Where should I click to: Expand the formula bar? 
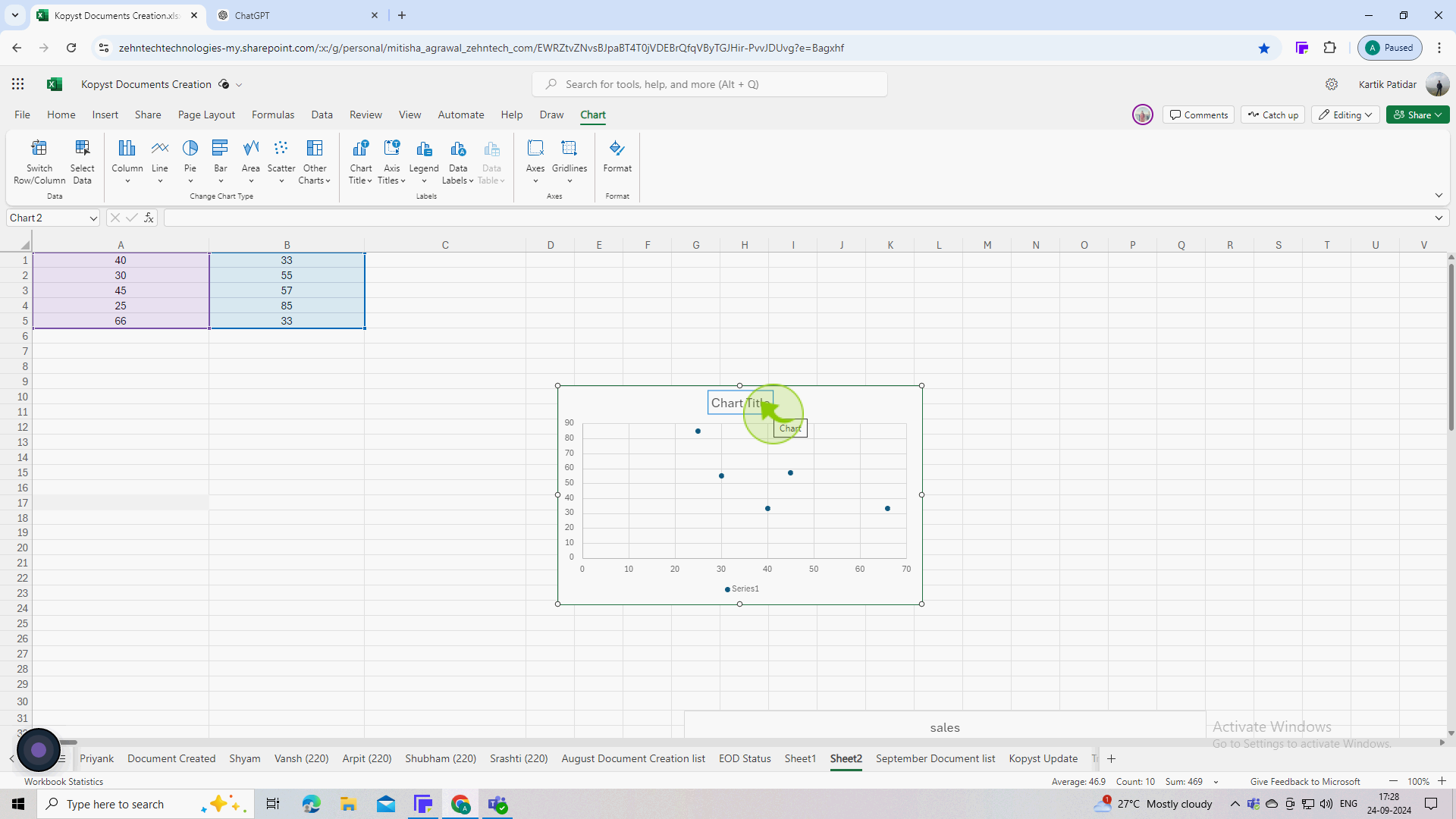click(x=1439, y=218)
